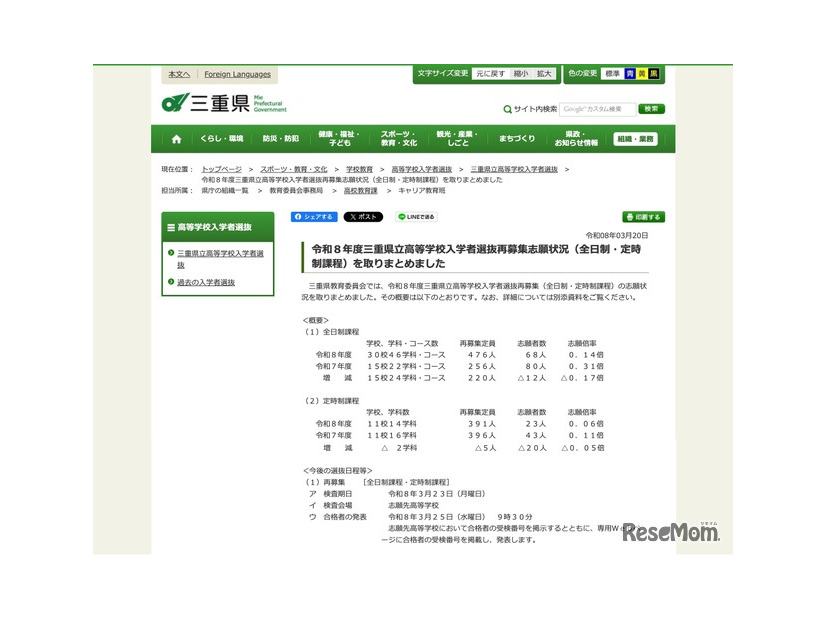Open the 防災・防犯 menu
826x620 pixels.
coord(281,138)
